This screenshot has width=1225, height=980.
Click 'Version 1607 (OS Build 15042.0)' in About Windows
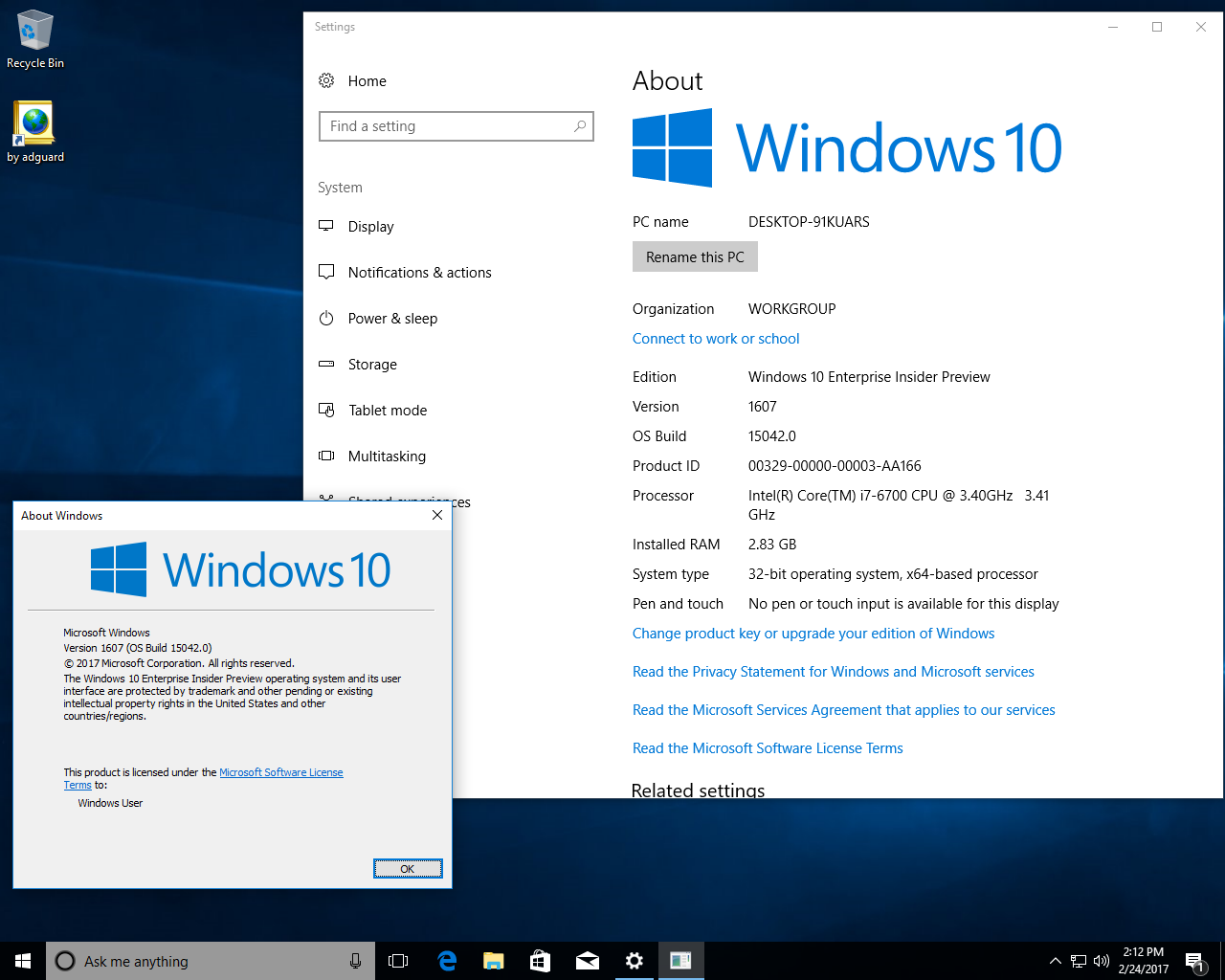(138, 648)
